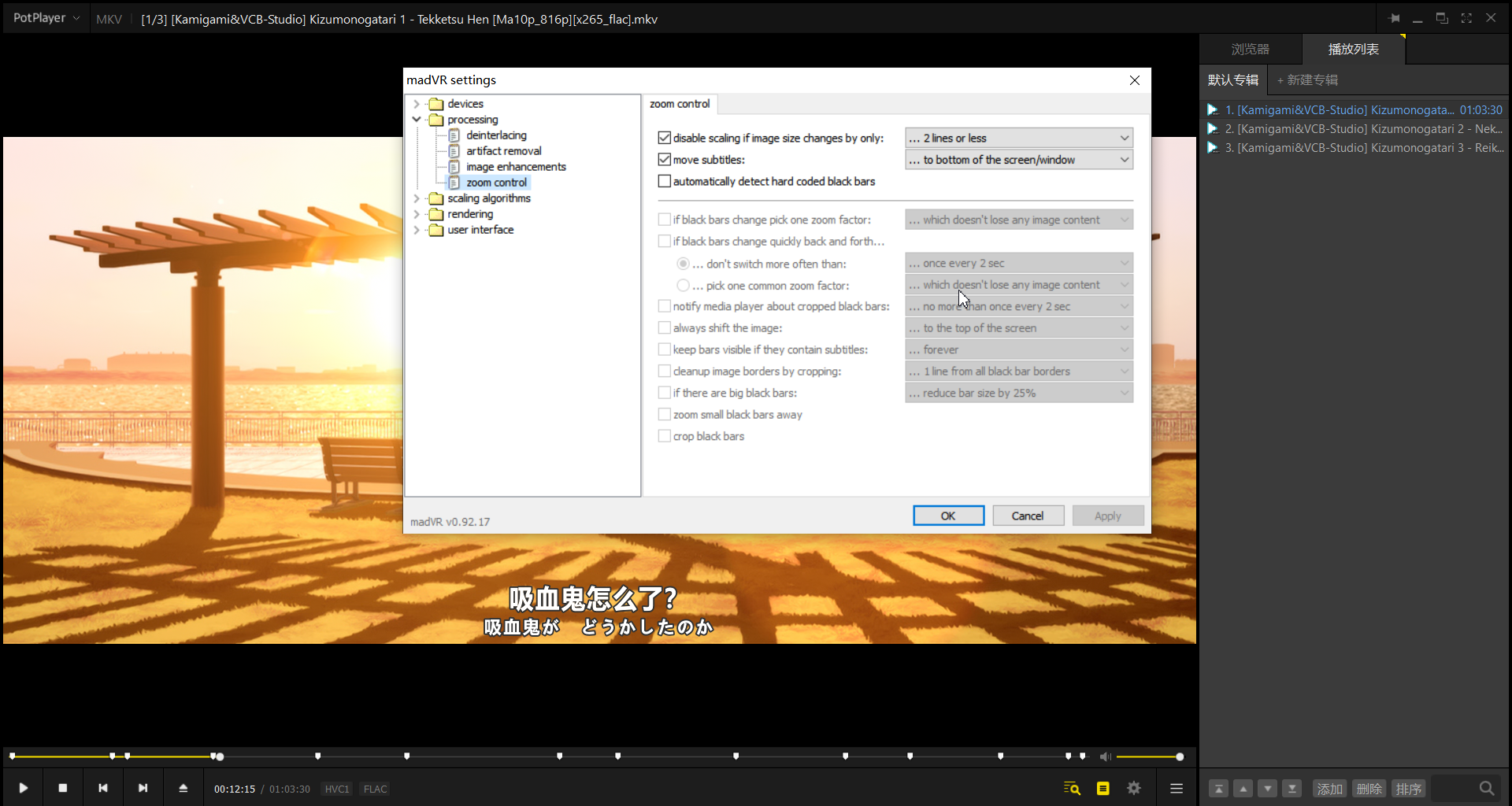Adjust the volume slider
1512x806 pixels.
(1148, 756)
